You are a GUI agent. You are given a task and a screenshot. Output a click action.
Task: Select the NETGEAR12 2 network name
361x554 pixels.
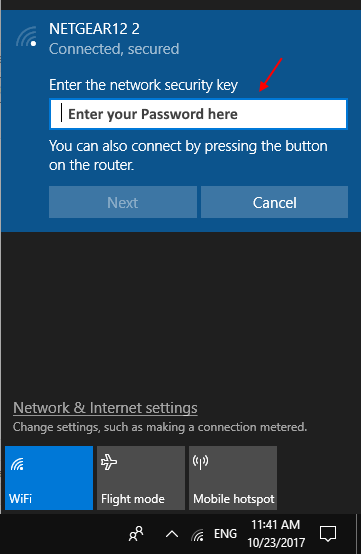pyautogui.click(x=94, y=29)
